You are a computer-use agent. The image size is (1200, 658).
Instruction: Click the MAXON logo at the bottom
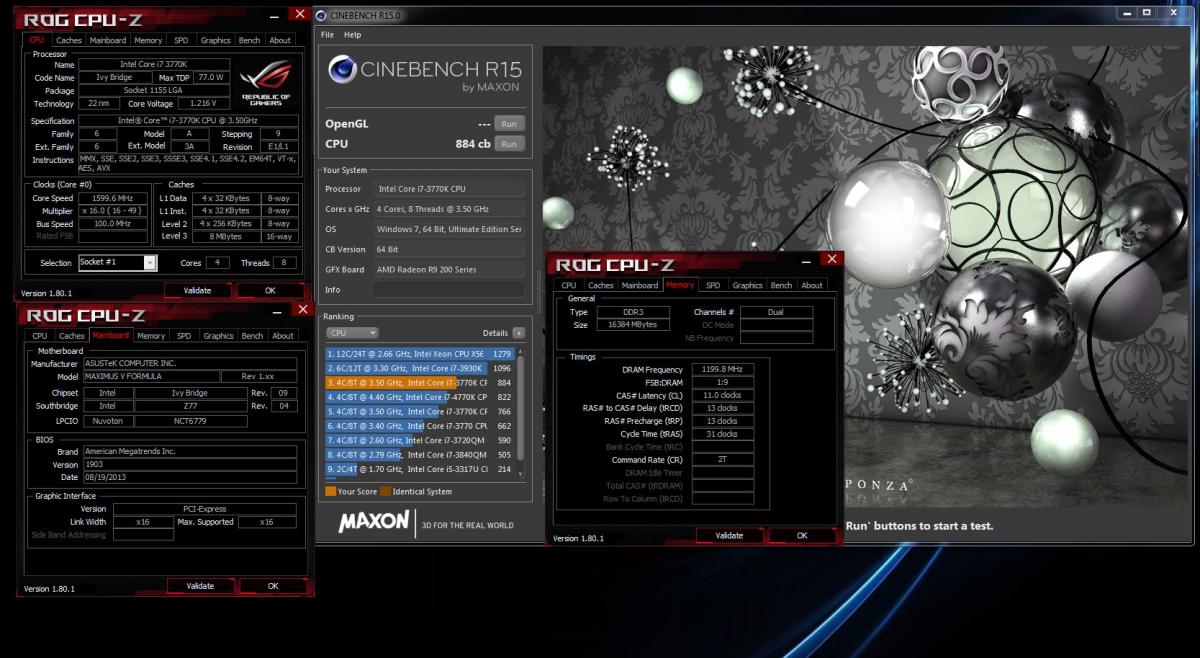pyautogui.click(x=374, y=521)
